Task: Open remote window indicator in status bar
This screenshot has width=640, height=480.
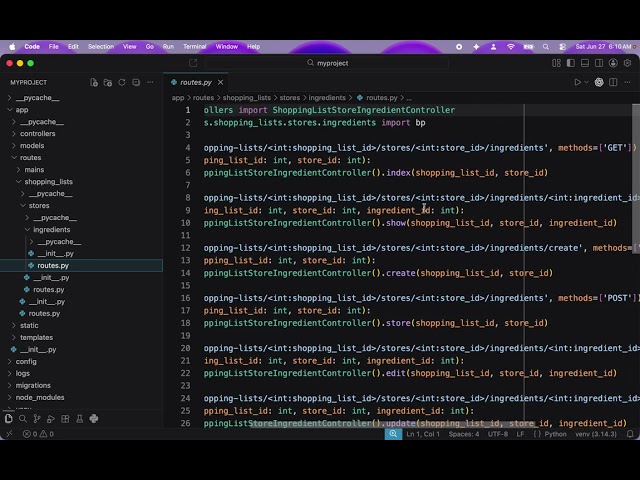Action: (x=9, y=434)
